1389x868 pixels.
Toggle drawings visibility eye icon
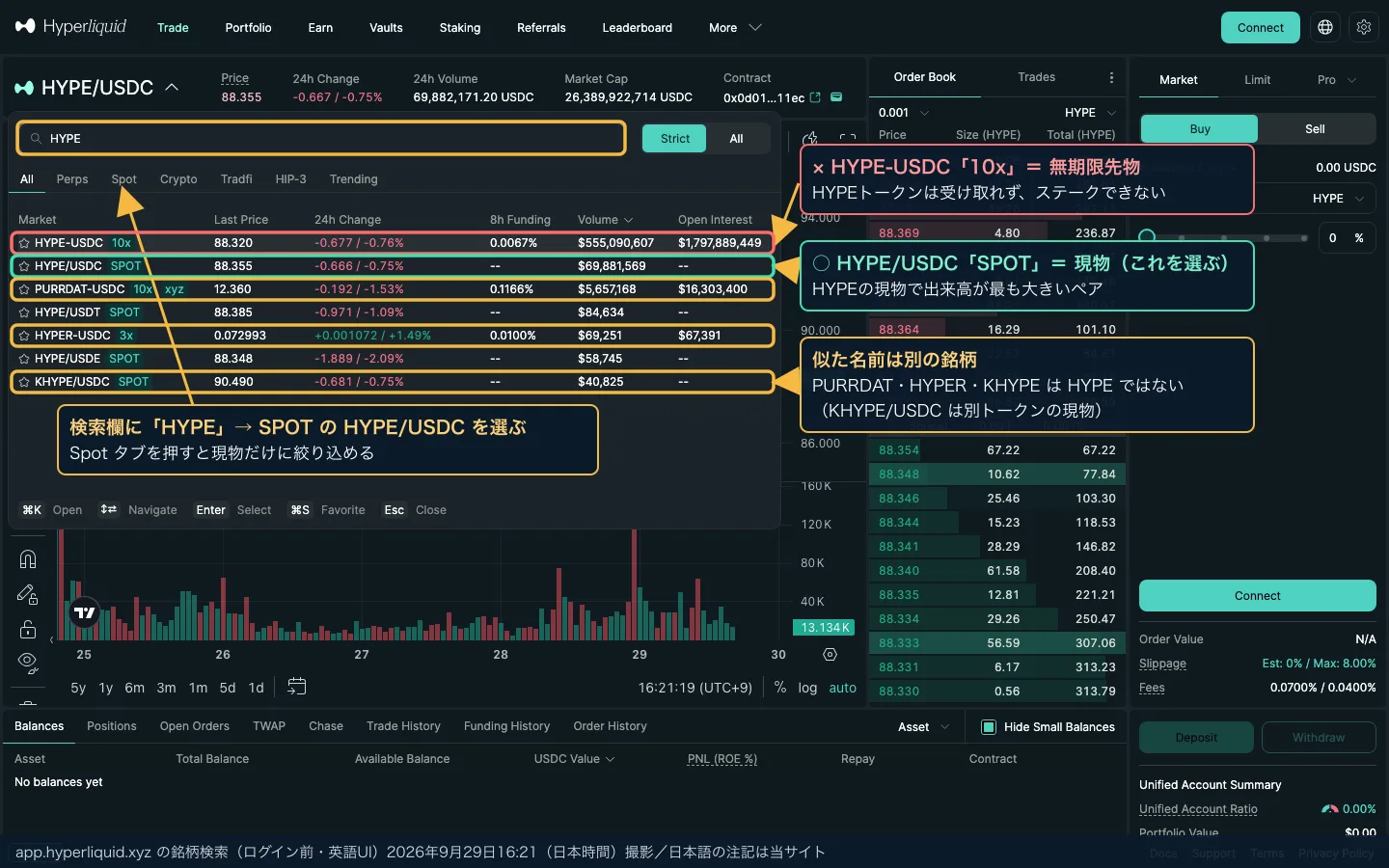(28, 663)
